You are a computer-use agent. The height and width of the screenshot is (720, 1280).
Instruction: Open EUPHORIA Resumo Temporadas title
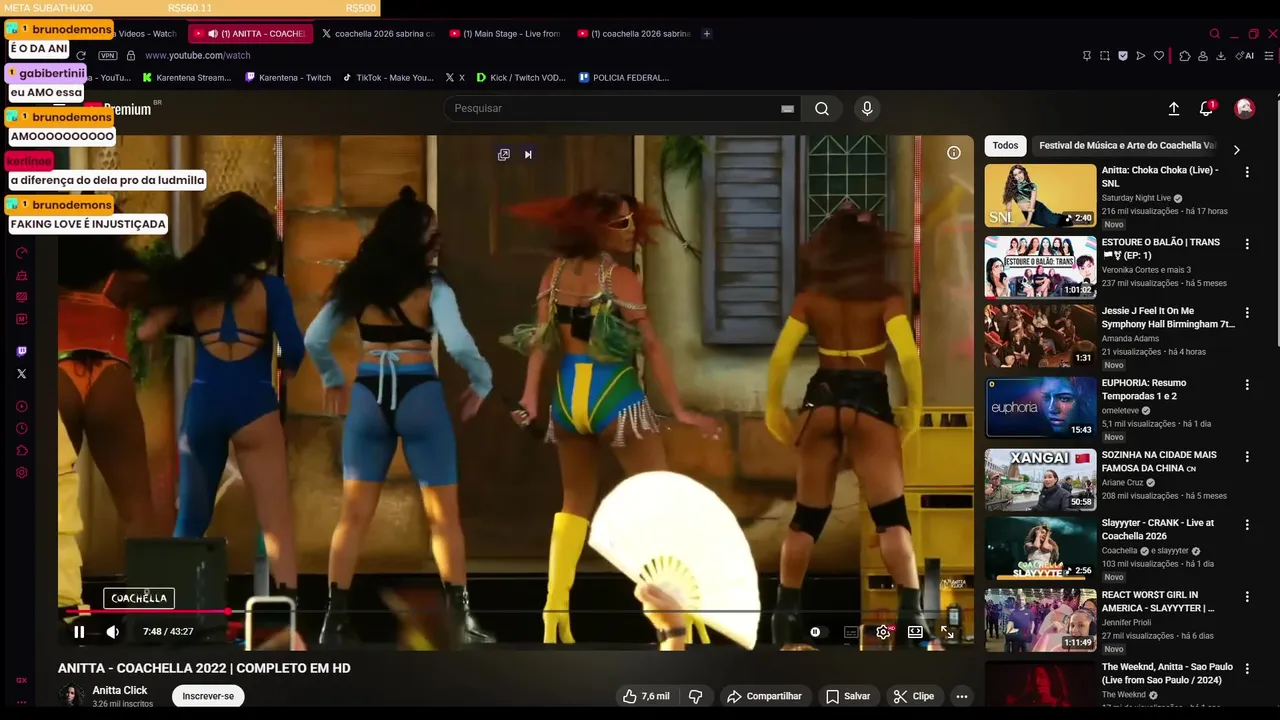point(1144,389)
